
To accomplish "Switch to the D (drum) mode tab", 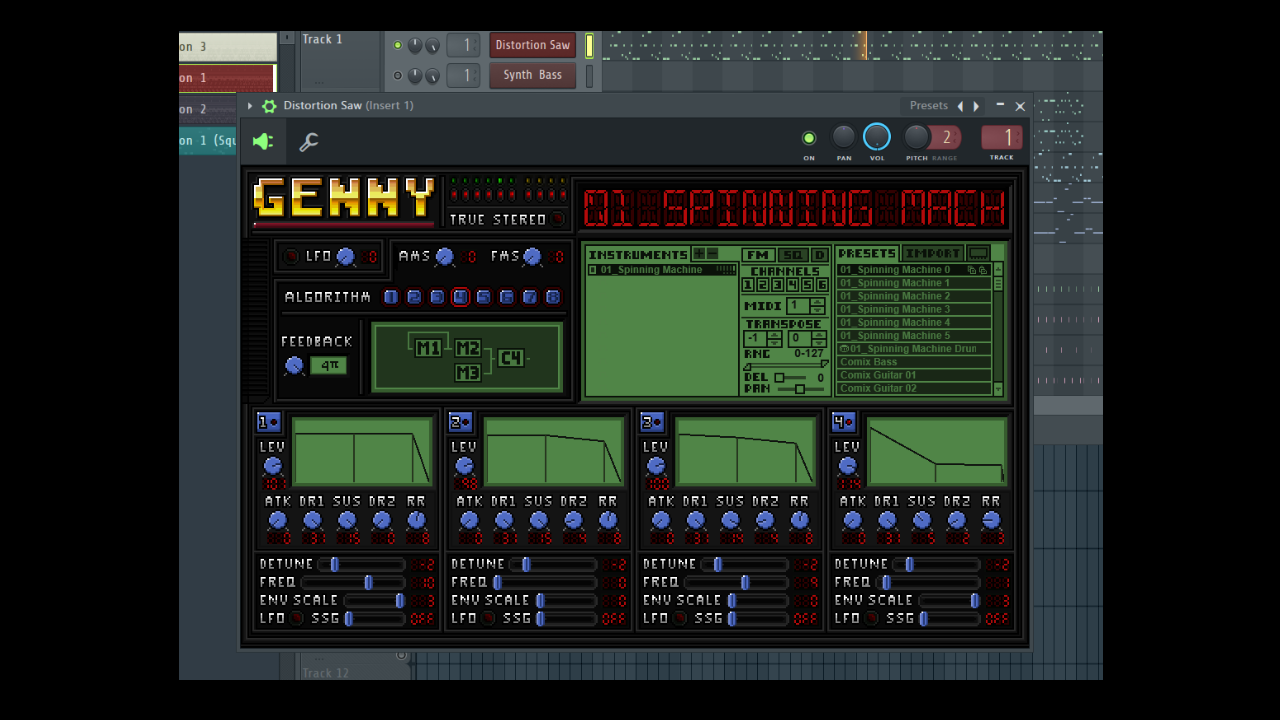I will (x=820, y=255).
